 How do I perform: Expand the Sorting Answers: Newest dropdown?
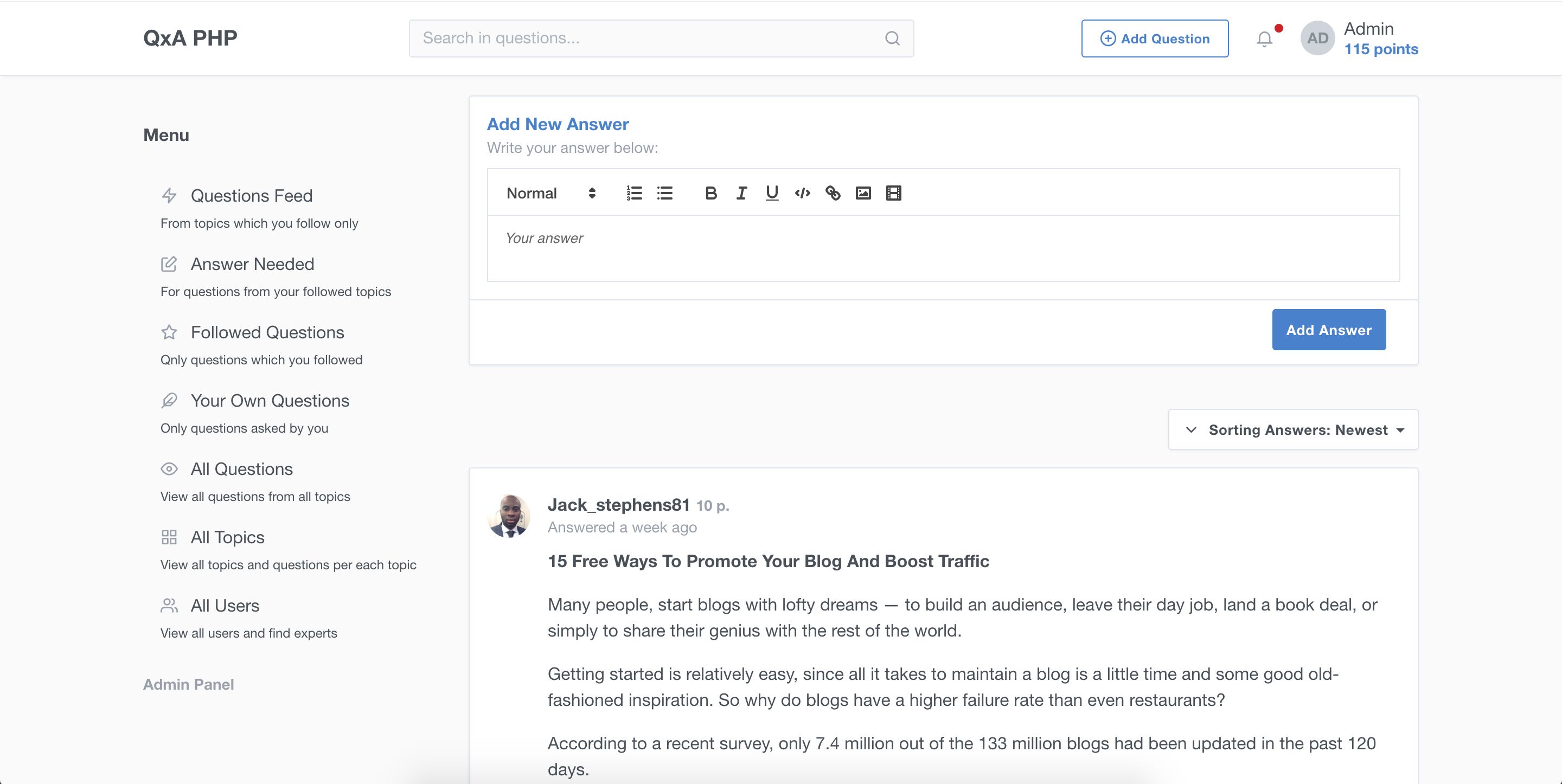pos(1293,430)
